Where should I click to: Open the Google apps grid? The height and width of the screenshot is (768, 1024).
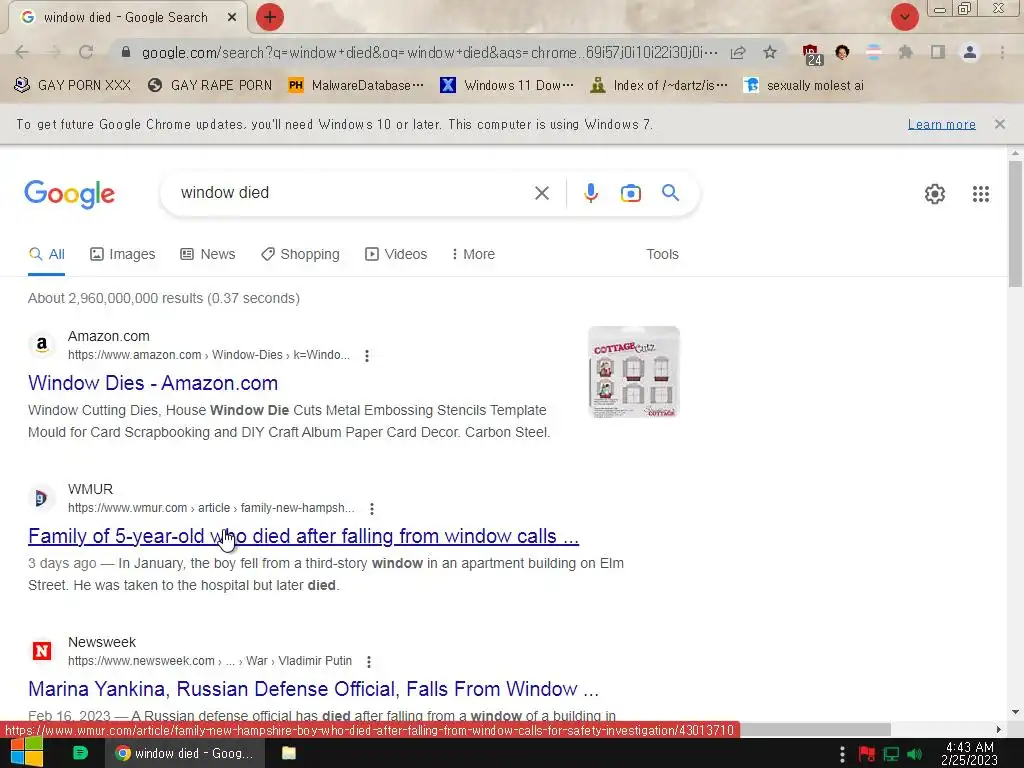pyautogui.click(x=980, y=194)
